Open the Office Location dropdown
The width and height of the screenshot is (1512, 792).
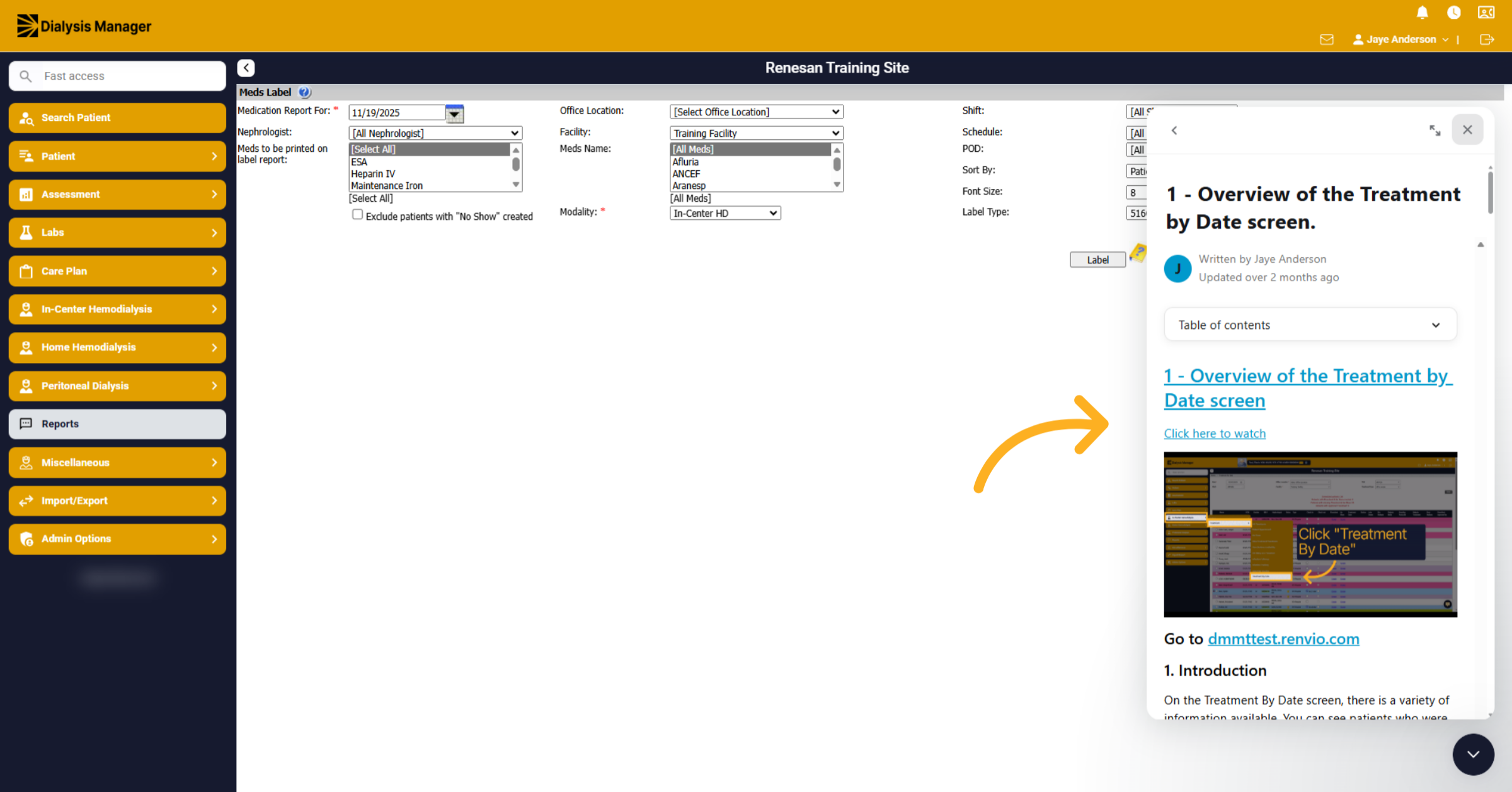[756, 112]
